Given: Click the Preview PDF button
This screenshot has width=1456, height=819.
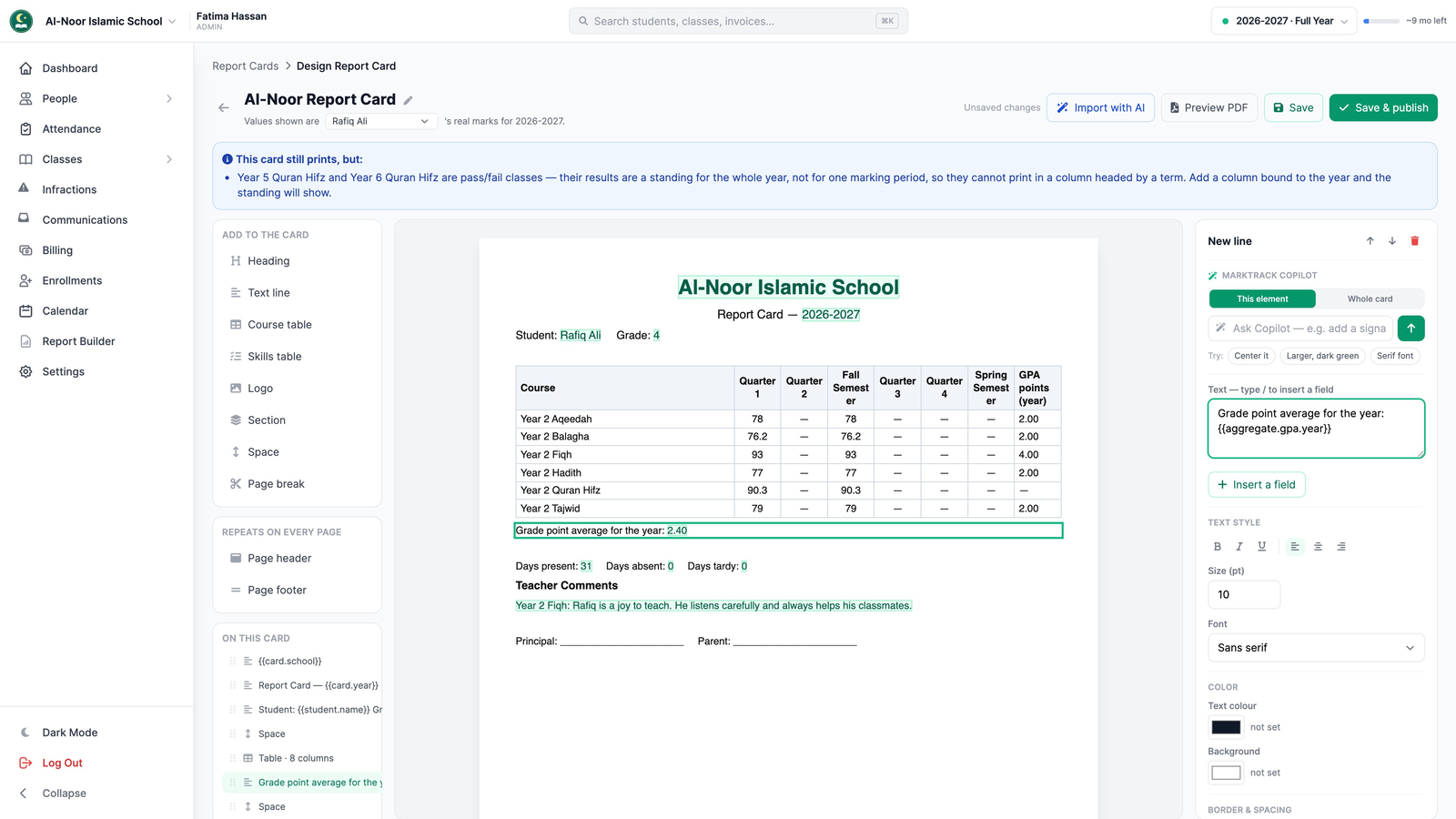Looking at the screenshot, I should click(x=1208, y=107).
